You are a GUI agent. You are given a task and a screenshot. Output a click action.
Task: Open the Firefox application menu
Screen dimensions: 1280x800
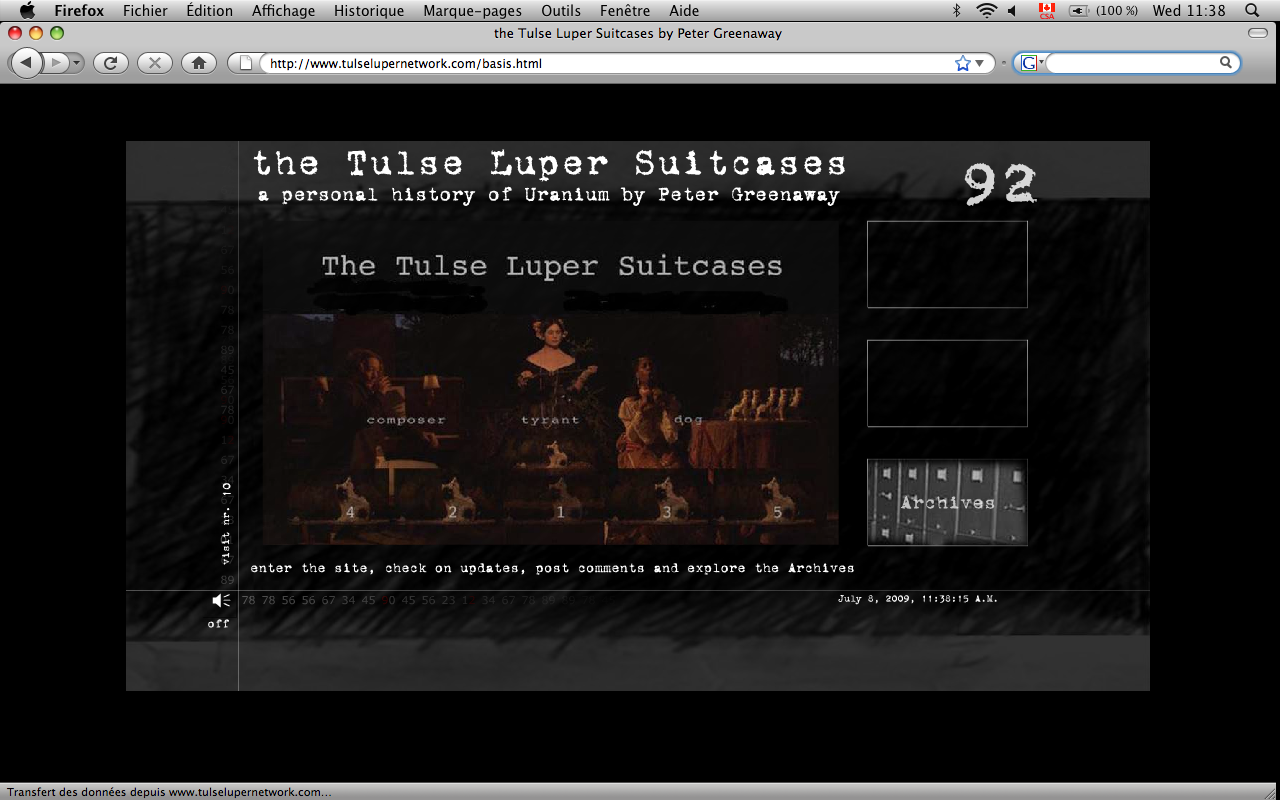click(79, 11)
